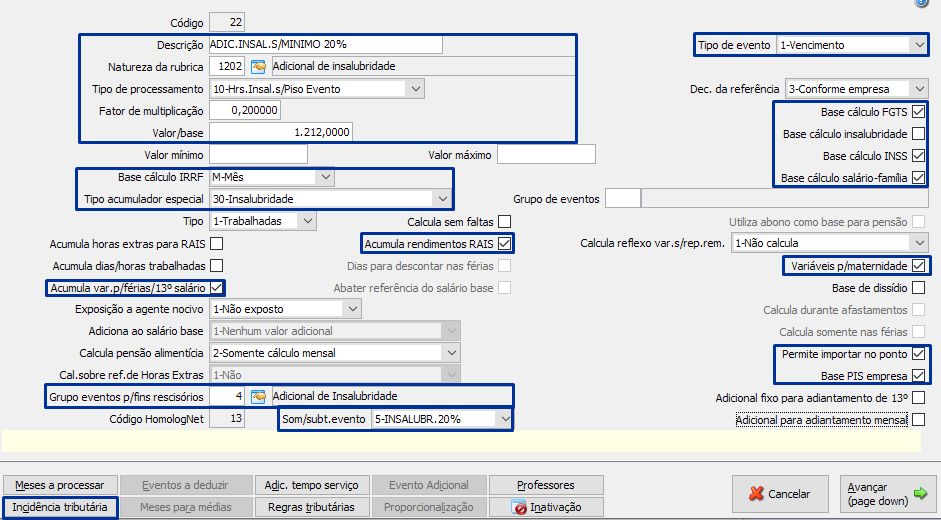Toggle Permite importar no ponto checkbox

(918, 354)
